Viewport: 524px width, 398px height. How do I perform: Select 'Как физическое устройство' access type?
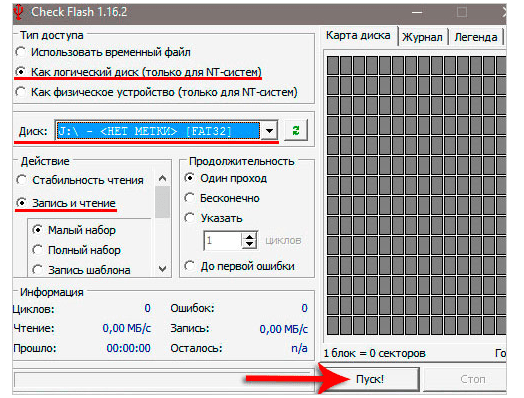click(156, 92)
